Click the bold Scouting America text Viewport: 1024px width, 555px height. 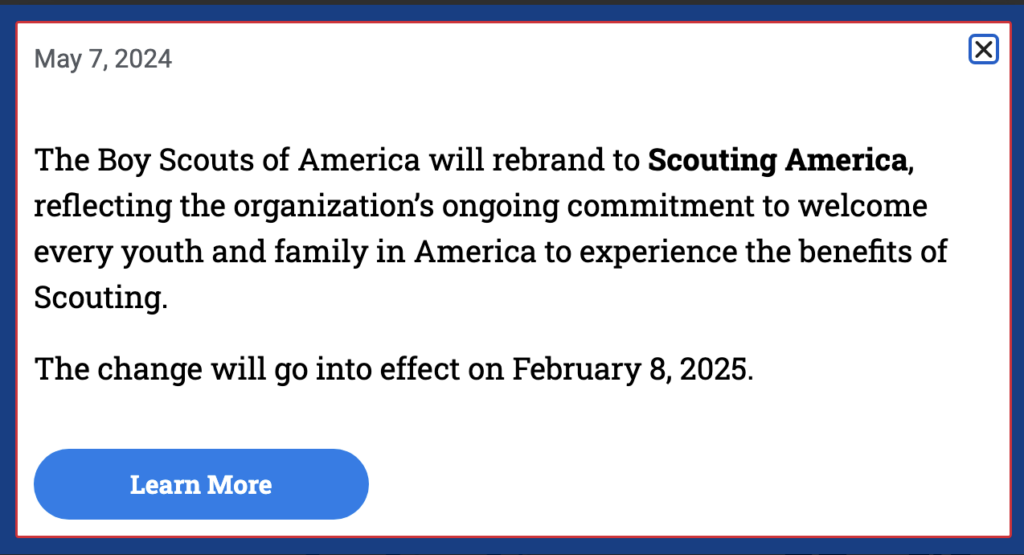778,160
